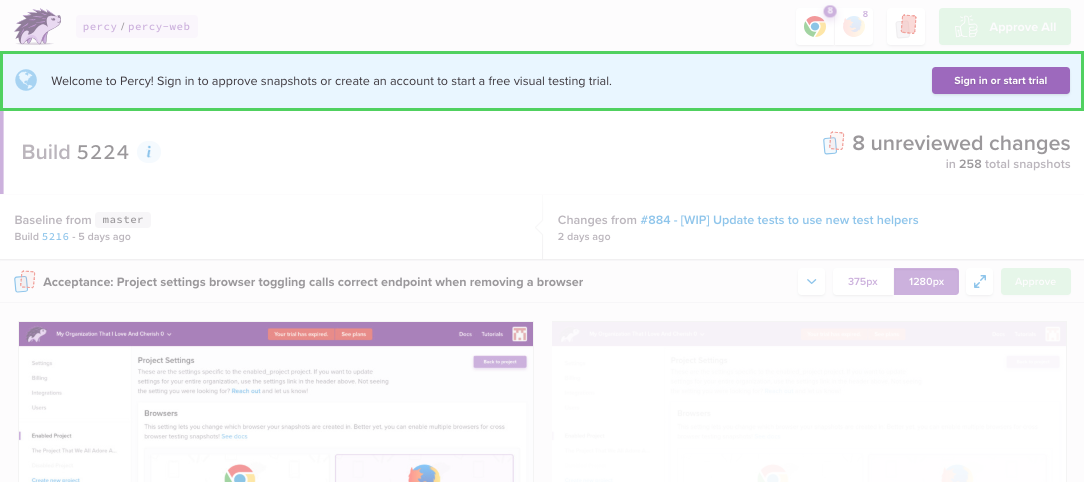Click the Approve All button
Screen dimensions: 1084x482
coord(1004,27)
